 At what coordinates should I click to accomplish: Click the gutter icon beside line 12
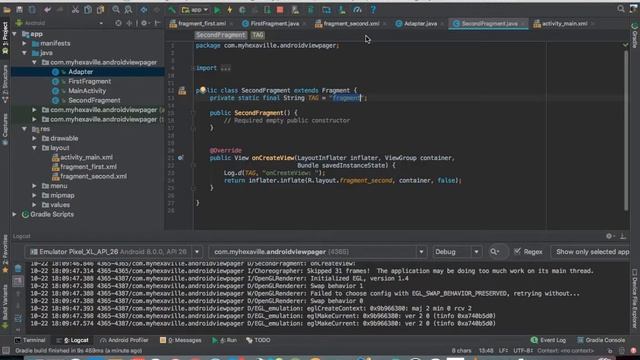click(x=182, y=91)
